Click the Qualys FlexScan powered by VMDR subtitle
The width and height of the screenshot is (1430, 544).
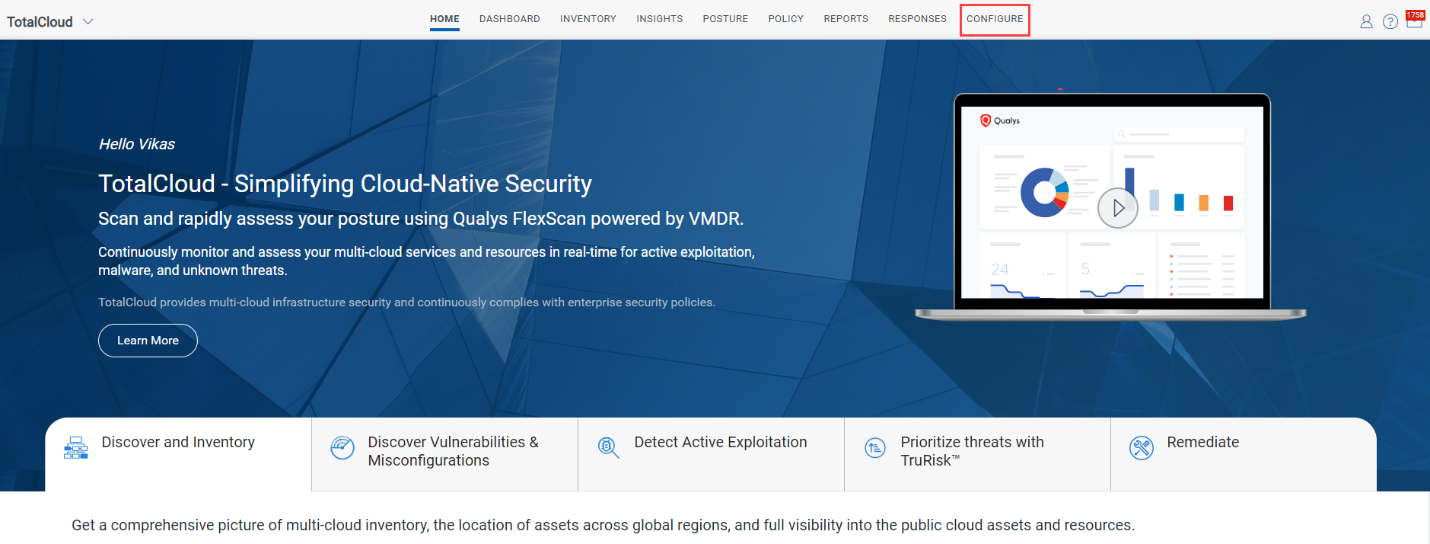click(x=421, y=219)
